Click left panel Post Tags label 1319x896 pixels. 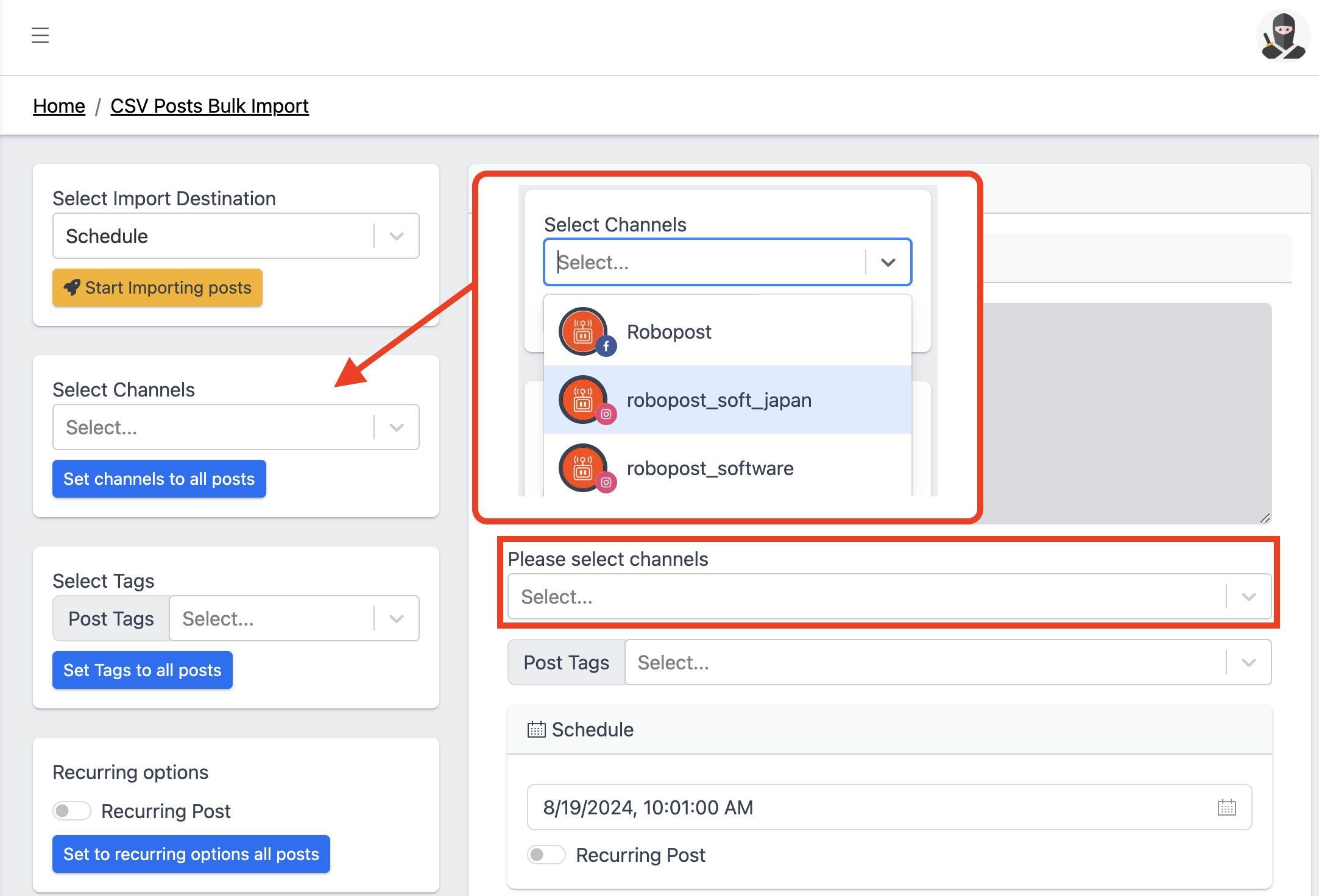point(111,618)
